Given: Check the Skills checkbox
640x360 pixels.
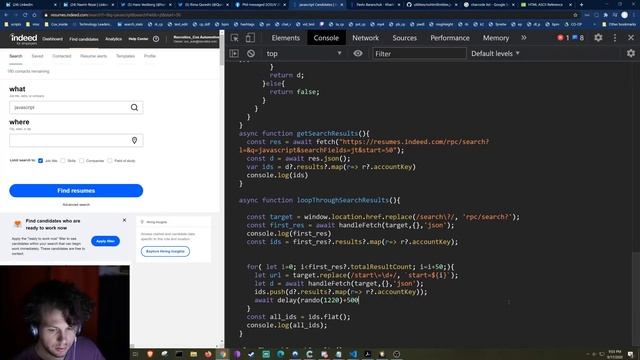Looking at the screenshot, I should click(63, 161).
